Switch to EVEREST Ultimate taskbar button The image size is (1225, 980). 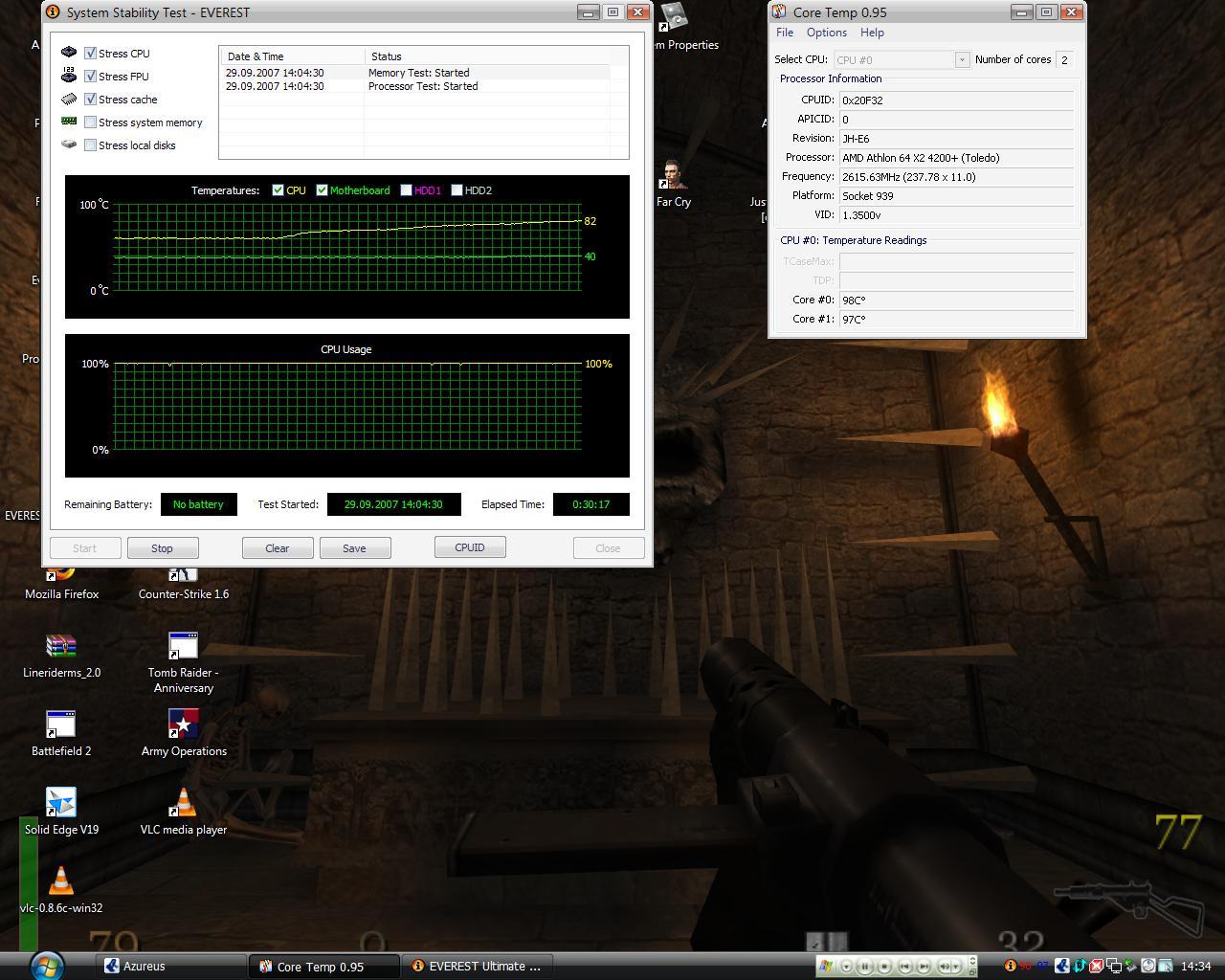click(477, 967)
